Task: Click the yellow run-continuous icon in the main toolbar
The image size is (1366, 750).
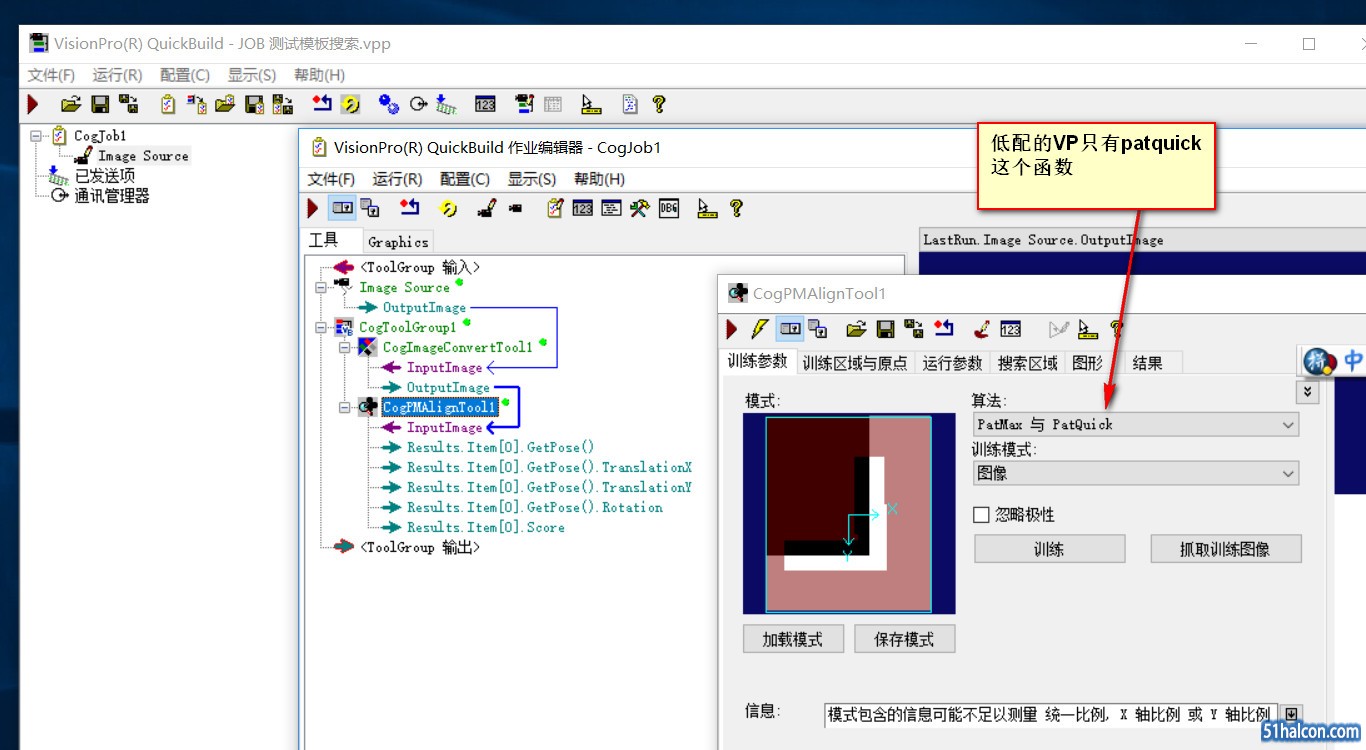Action: point(350,104)
